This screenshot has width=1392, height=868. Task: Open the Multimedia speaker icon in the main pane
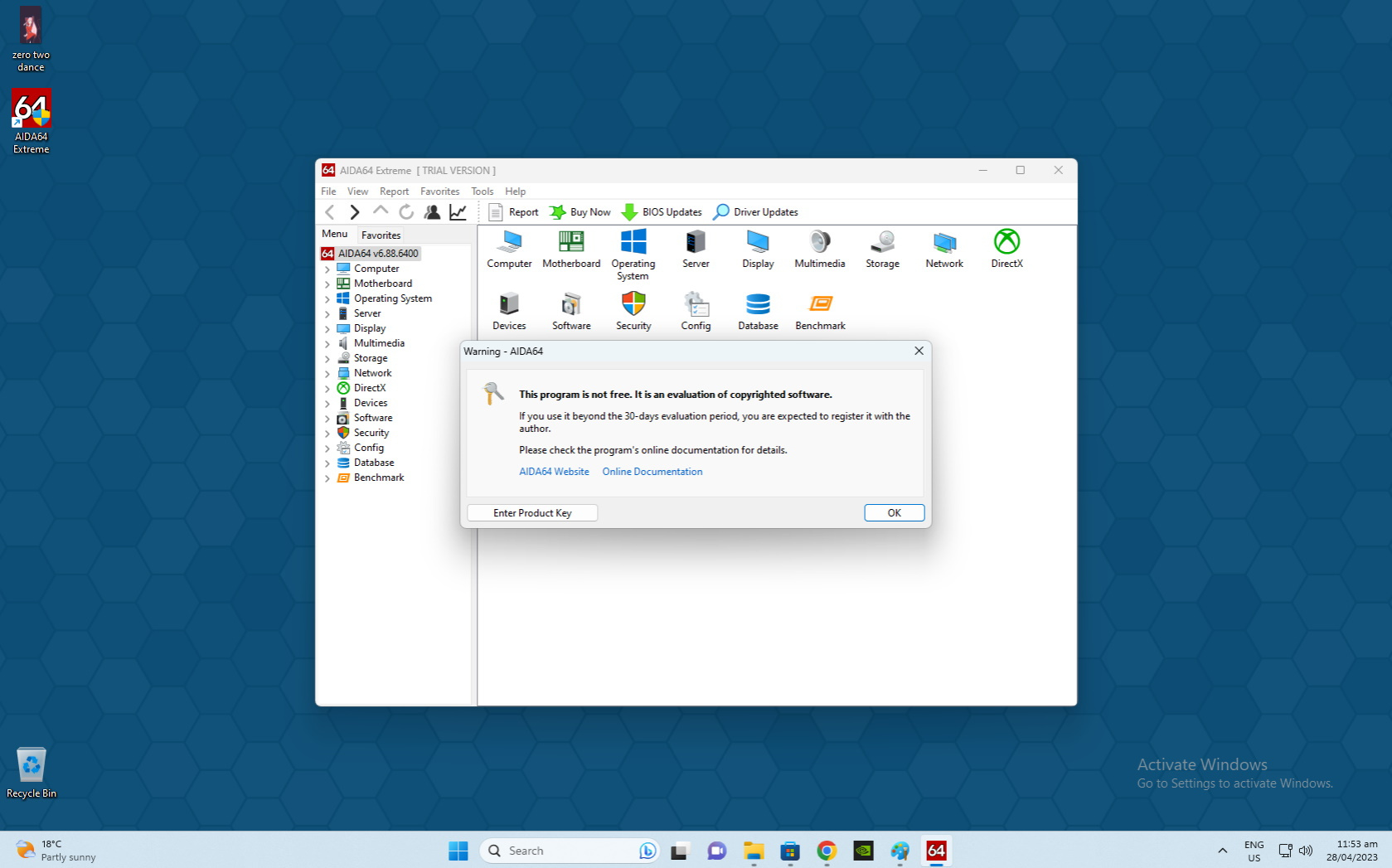point(820,249)
